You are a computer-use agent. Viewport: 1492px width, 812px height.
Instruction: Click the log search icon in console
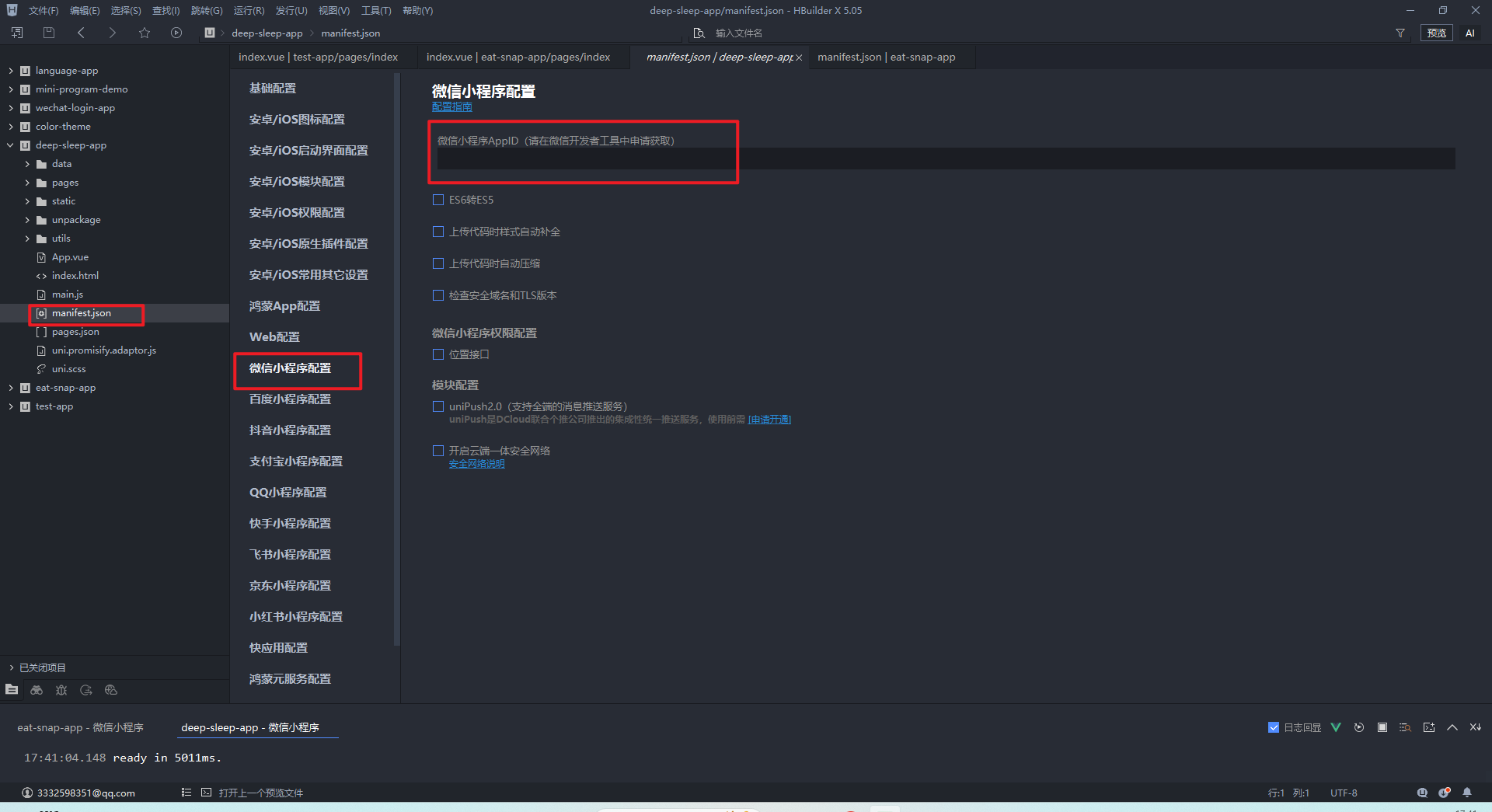(1405, 727)
